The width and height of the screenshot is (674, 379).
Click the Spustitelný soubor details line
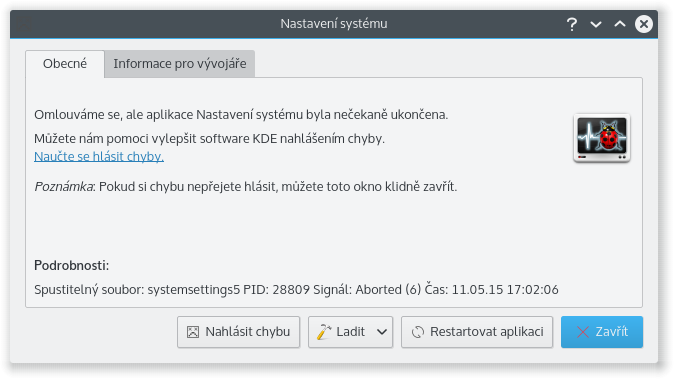tap(296, 289)
